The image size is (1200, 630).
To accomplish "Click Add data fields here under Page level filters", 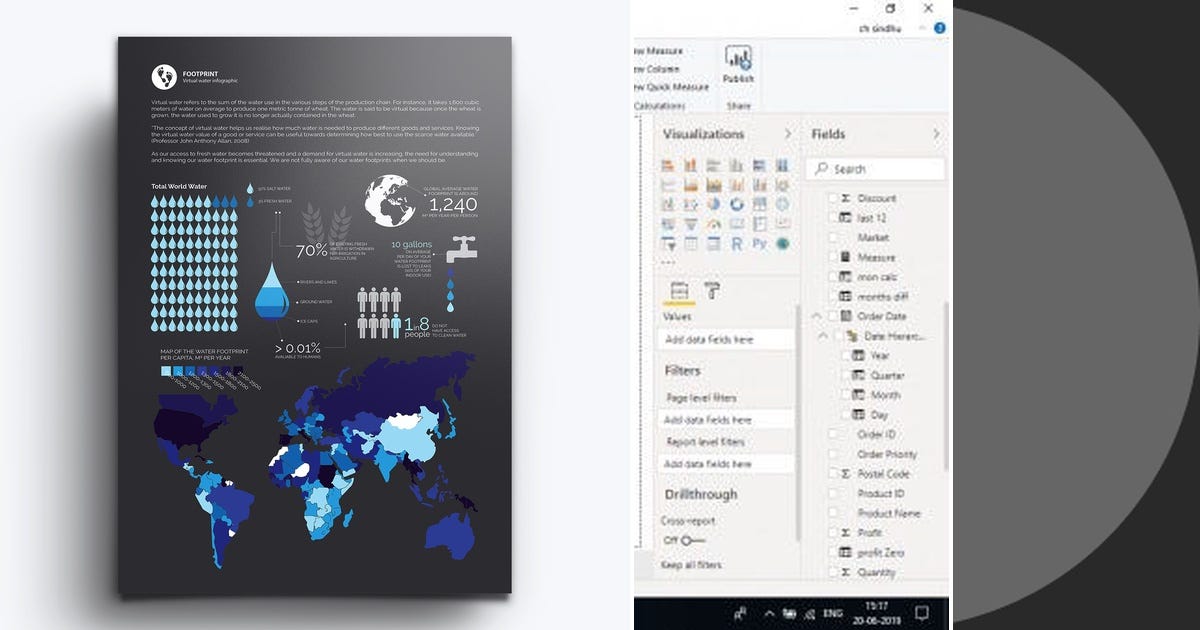I will pyautogui.click(x=725, y=419).
